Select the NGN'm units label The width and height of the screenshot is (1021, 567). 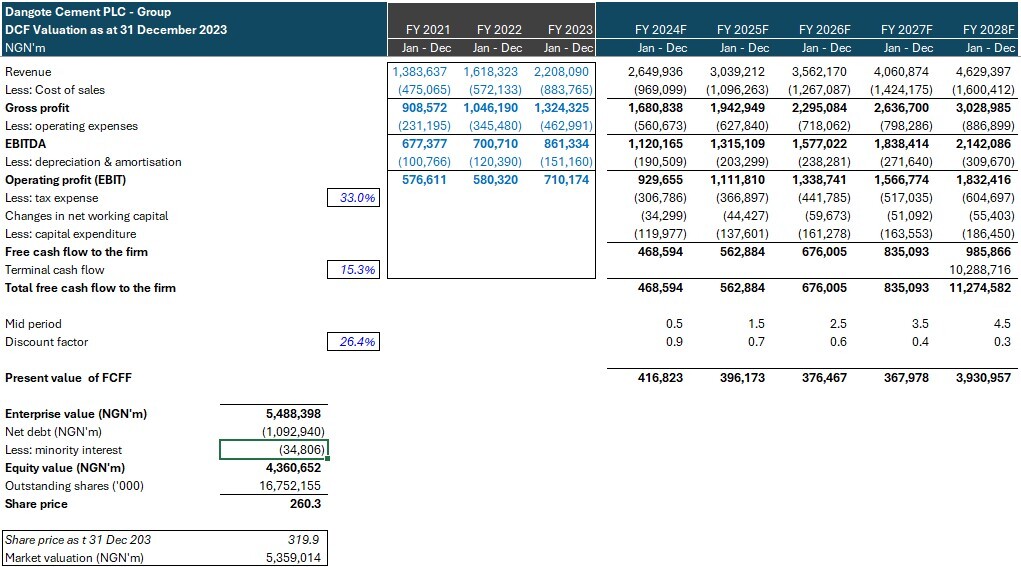25,48
